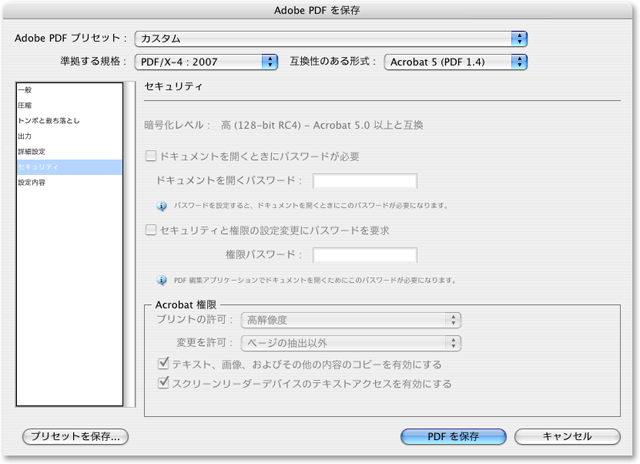Open 互換性のある形式 Acrobat 5 dropdown
The image size is (640, 464).
coord(455,62)
